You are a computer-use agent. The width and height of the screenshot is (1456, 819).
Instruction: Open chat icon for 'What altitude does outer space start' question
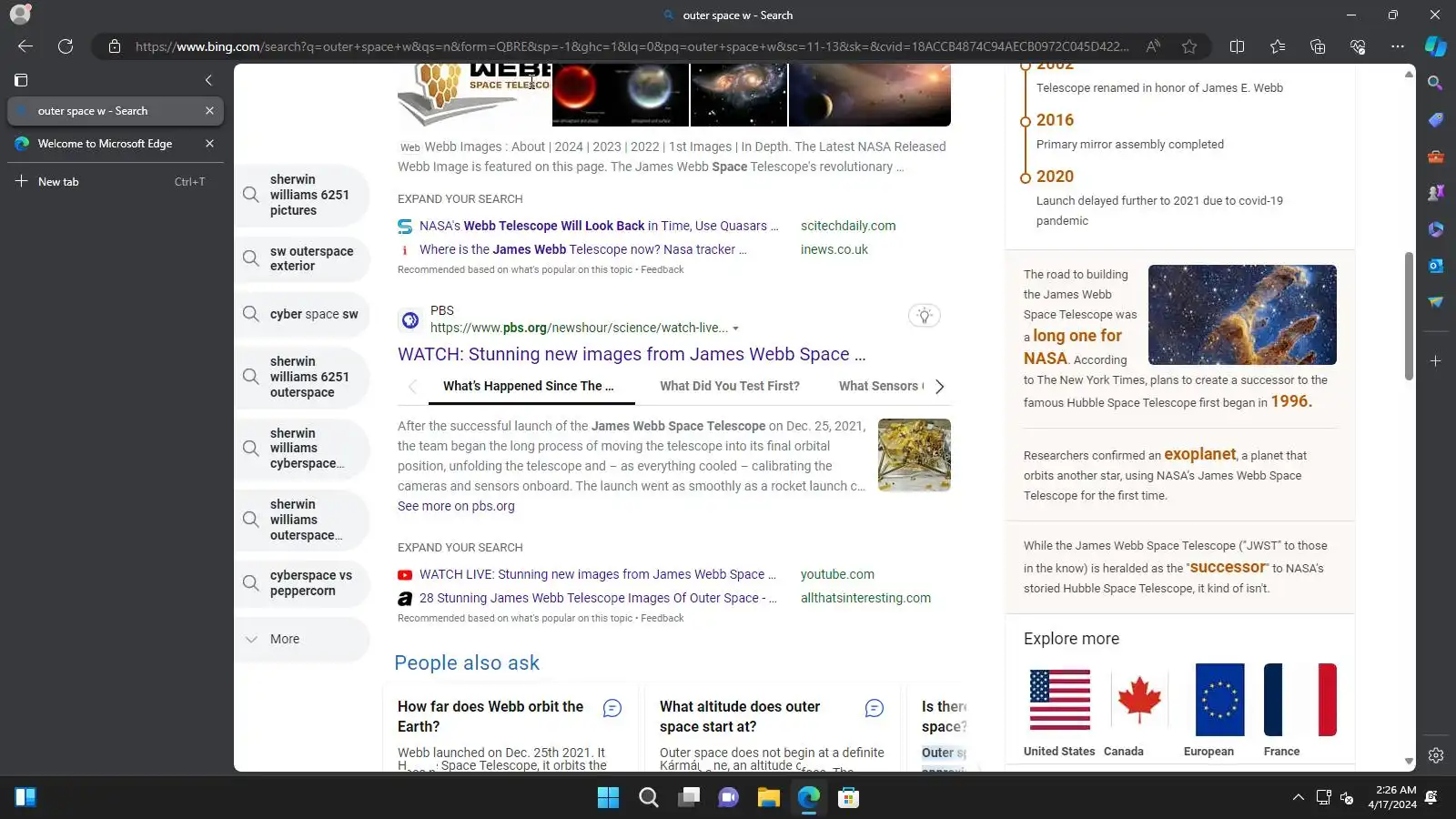point(875,708)
